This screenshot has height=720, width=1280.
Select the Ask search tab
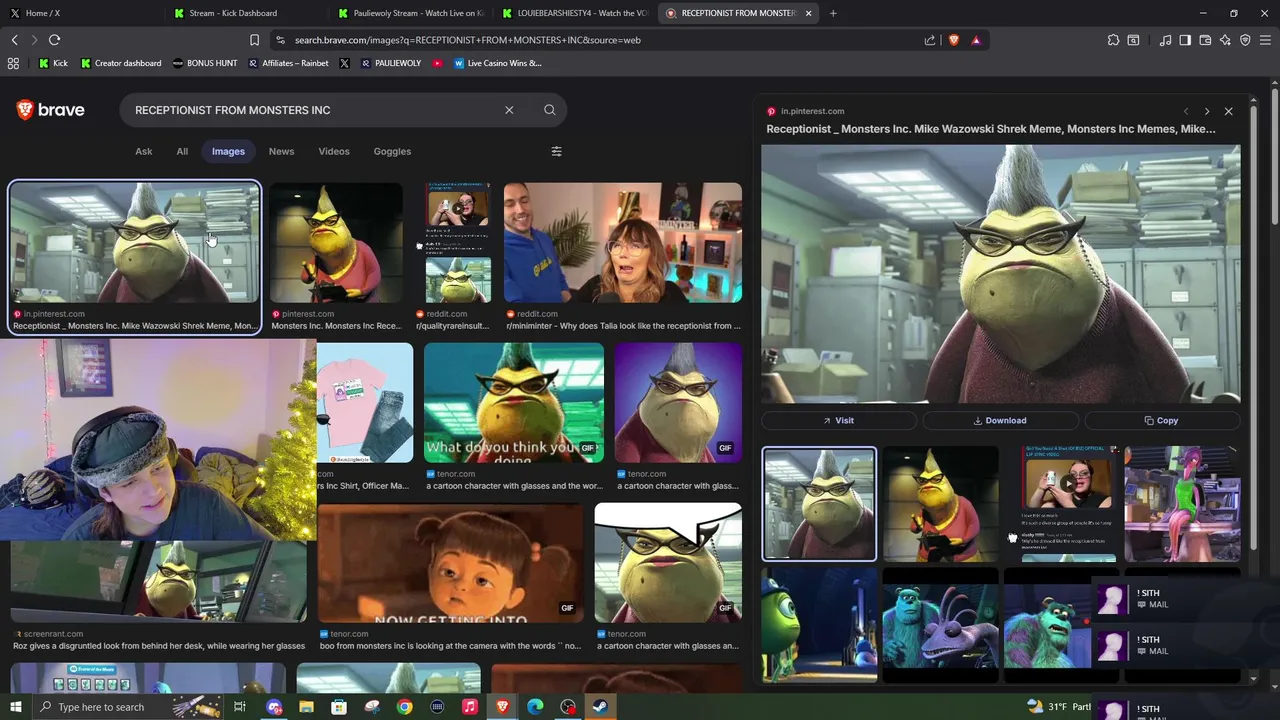tap(144, 151)
